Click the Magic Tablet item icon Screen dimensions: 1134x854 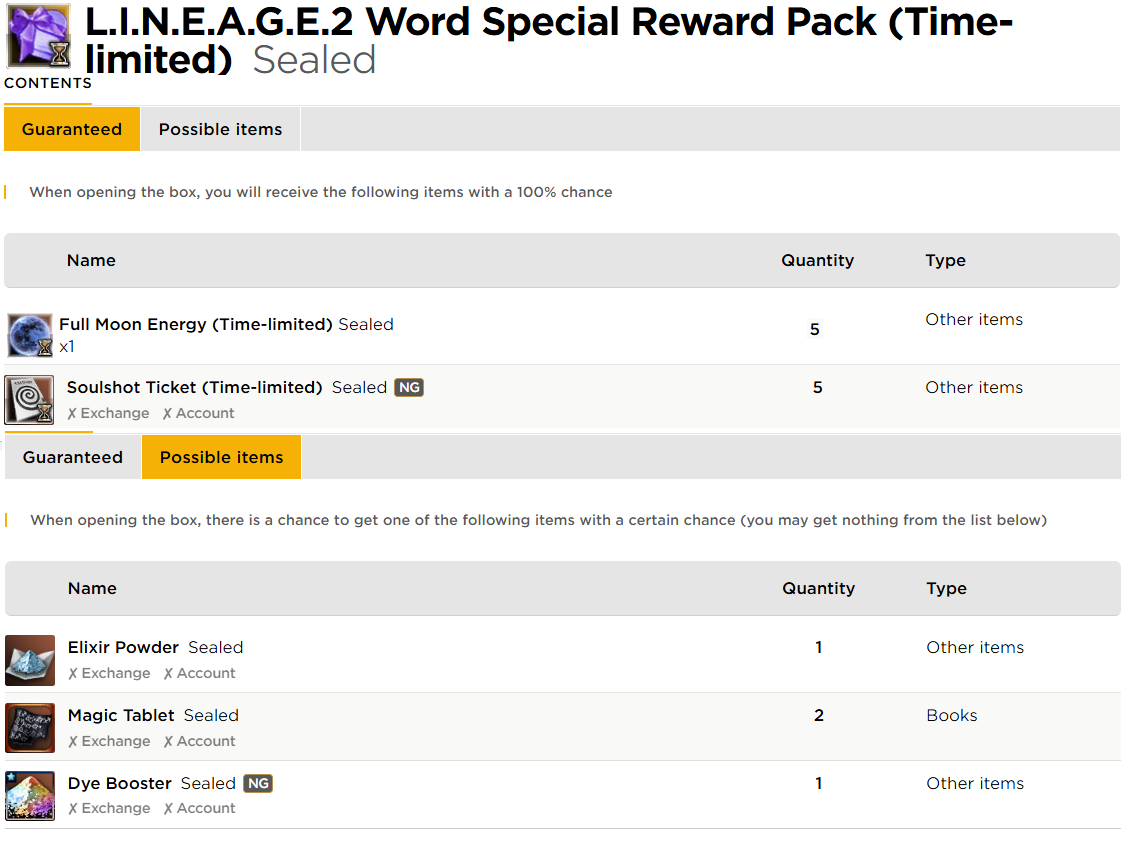pyautogui.click(x=30, y=728)
